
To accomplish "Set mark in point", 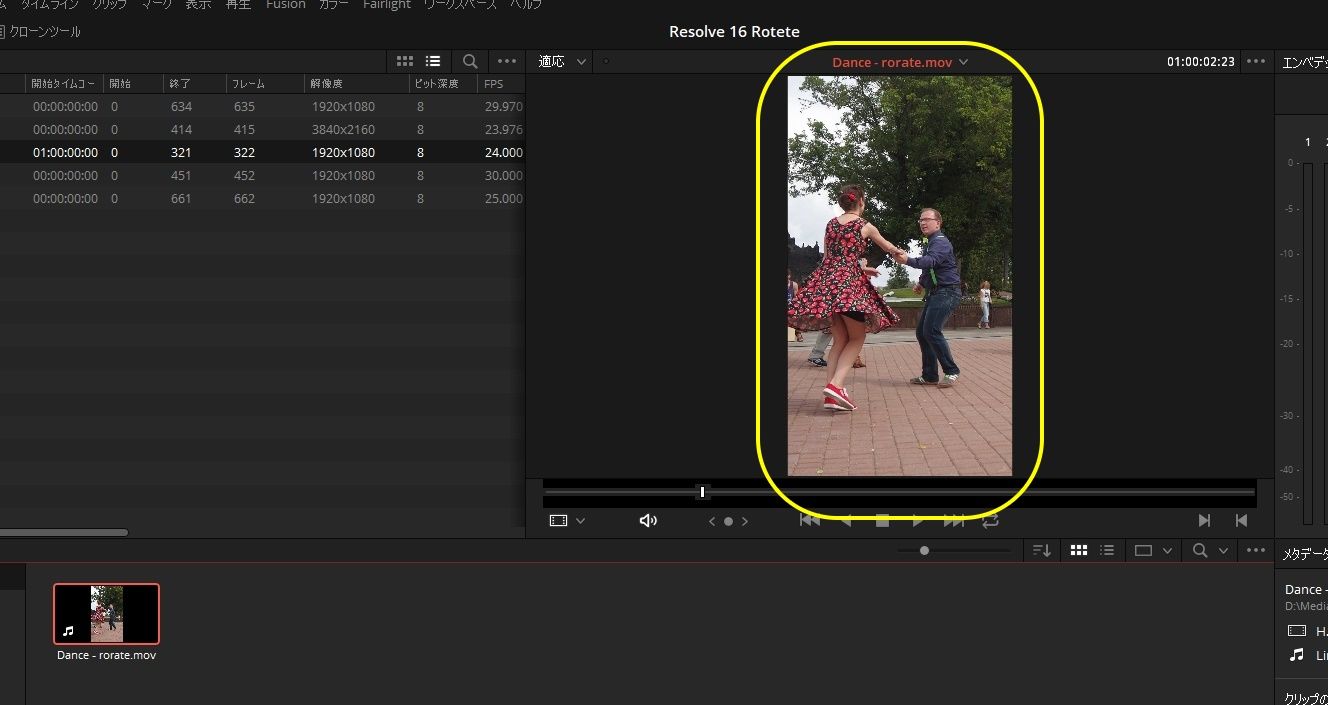I will (x=1204, y=520).
